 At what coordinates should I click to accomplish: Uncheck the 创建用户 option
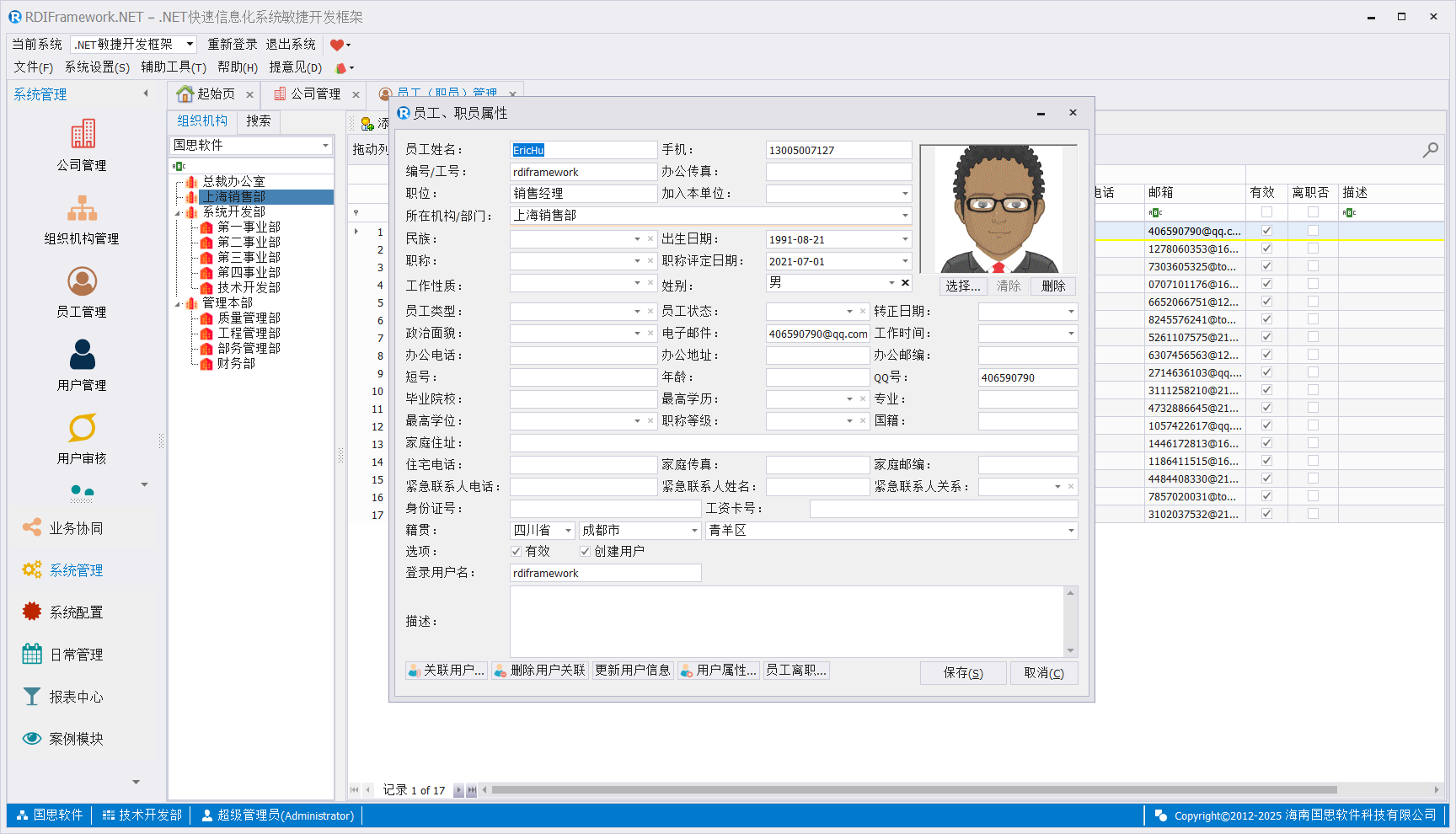(x=585, y=552)
